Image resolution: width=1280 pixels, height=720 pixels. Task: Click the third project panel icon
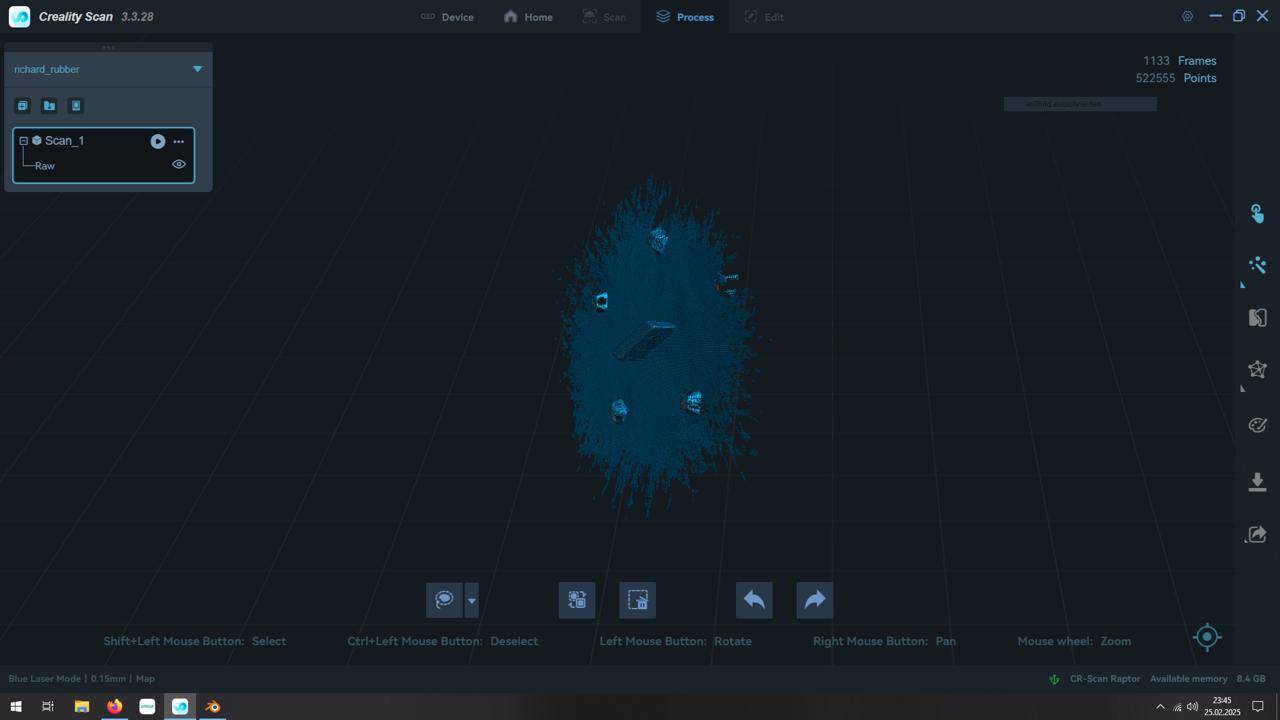pyautogui.click(x=75, y=106)
